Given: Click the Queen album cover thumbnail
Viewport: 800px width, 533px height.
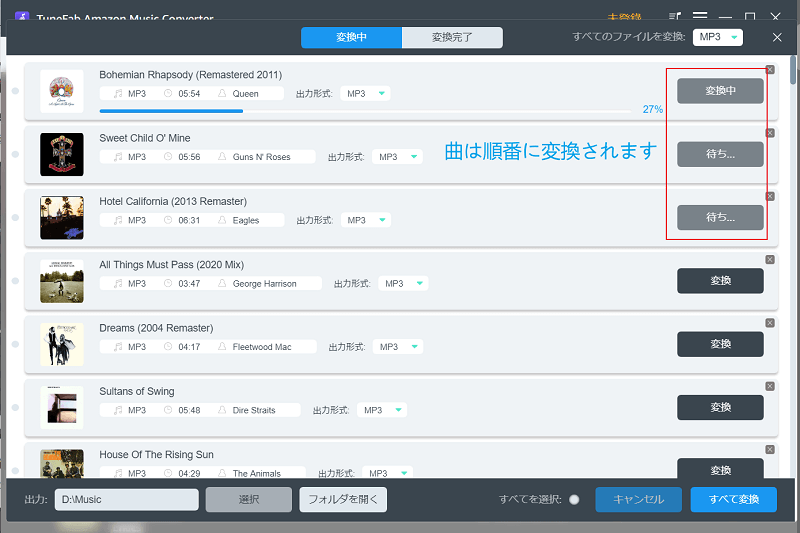Looking at the screenshot, I should click(62, 91).
